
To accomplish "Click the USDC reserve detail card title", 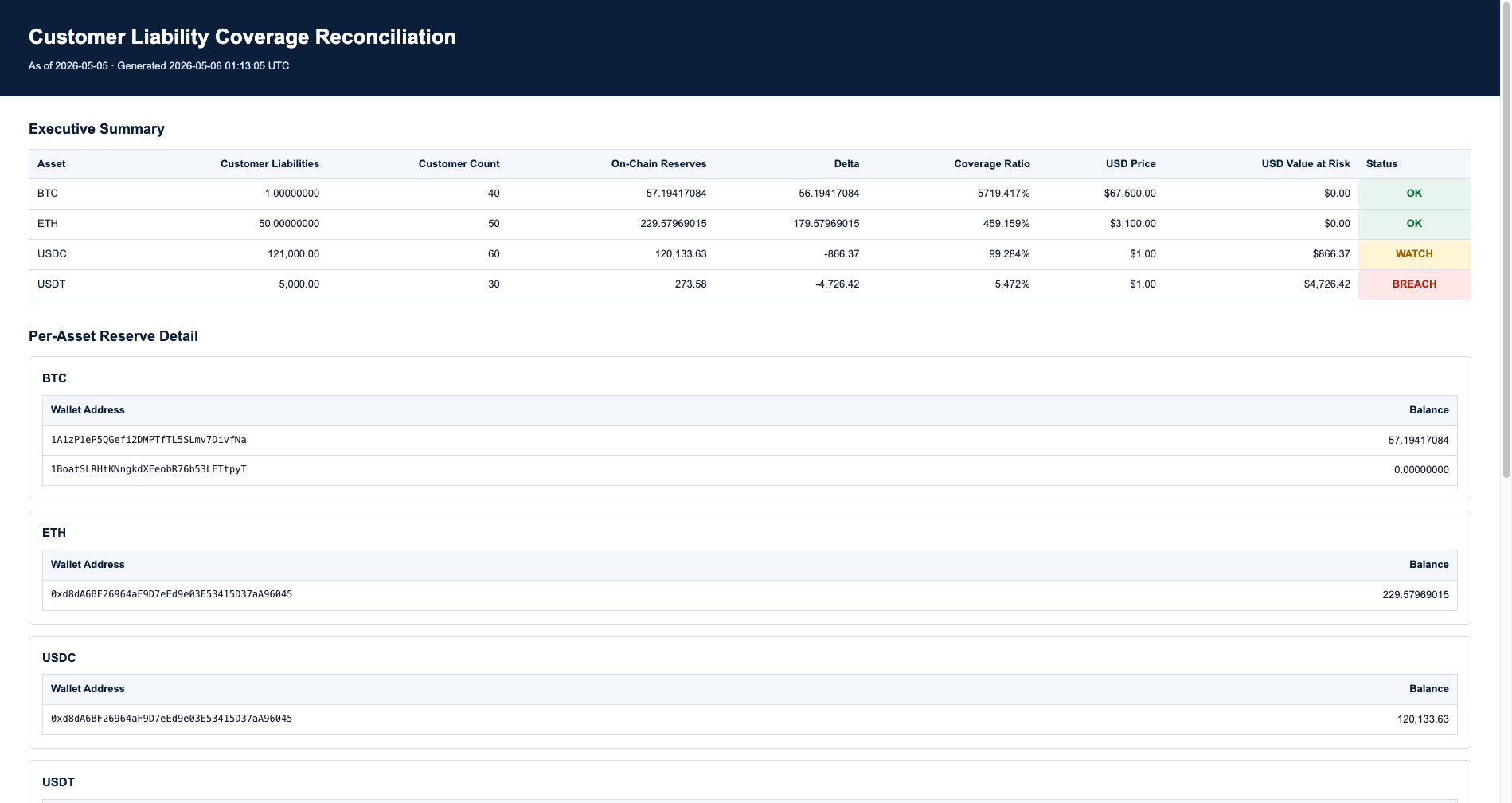I will [59, 658].
